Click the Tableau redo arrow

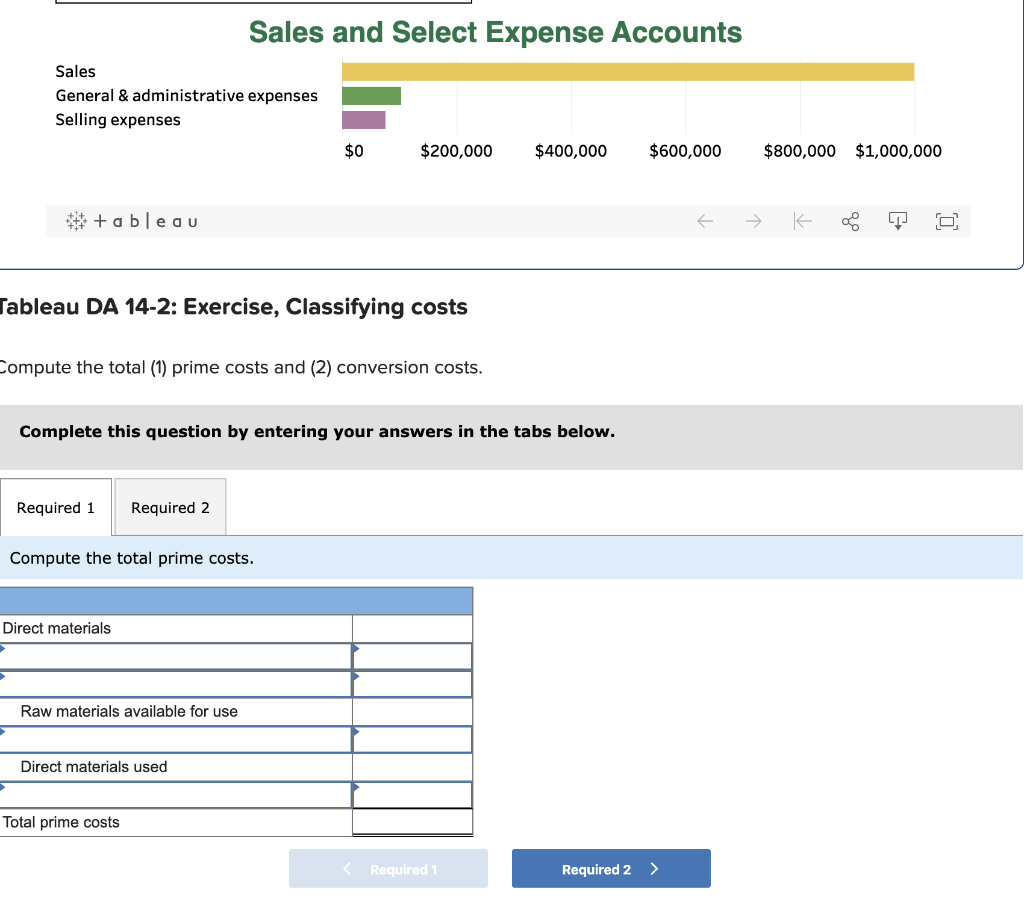pyautogui.click(x=754, y=221)
